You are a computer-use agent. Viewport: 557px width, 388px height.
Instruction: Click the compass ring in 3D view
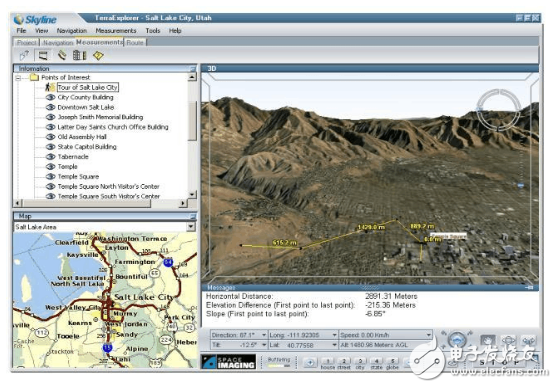click(x=499, y=108)
